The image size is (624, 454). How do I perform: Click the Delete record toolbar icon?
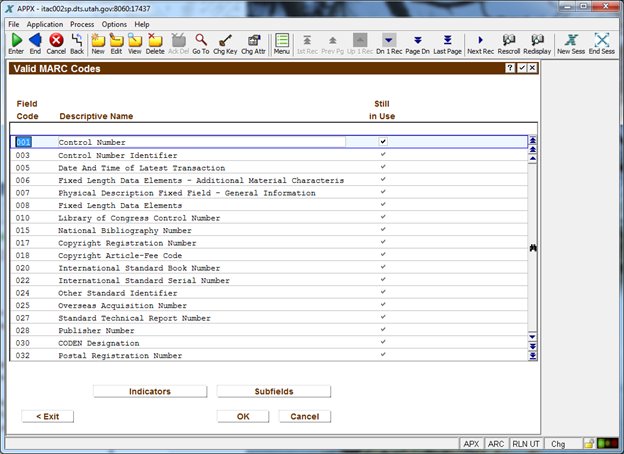pos(155,41)
